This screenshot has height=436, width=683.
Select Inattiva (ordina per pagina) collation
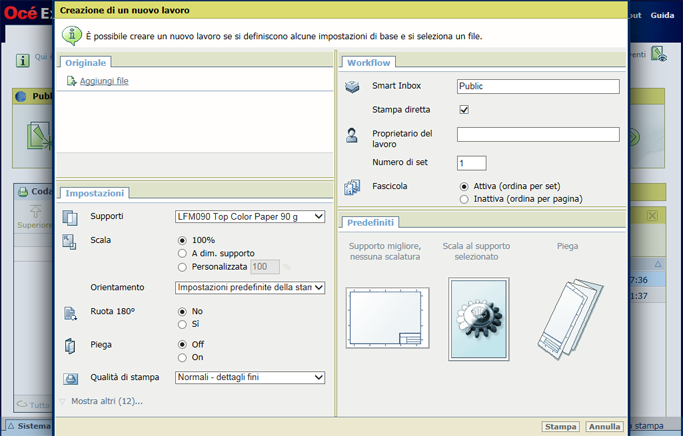pyautogui.click(x=464, y=199)
